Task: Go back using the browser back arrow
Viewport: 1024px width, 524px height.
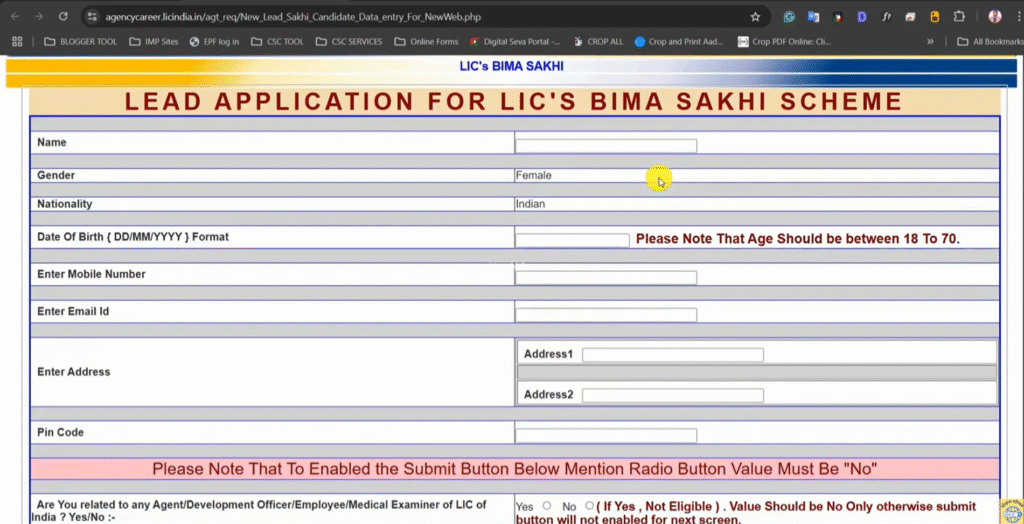Action: tap(15, 17)
